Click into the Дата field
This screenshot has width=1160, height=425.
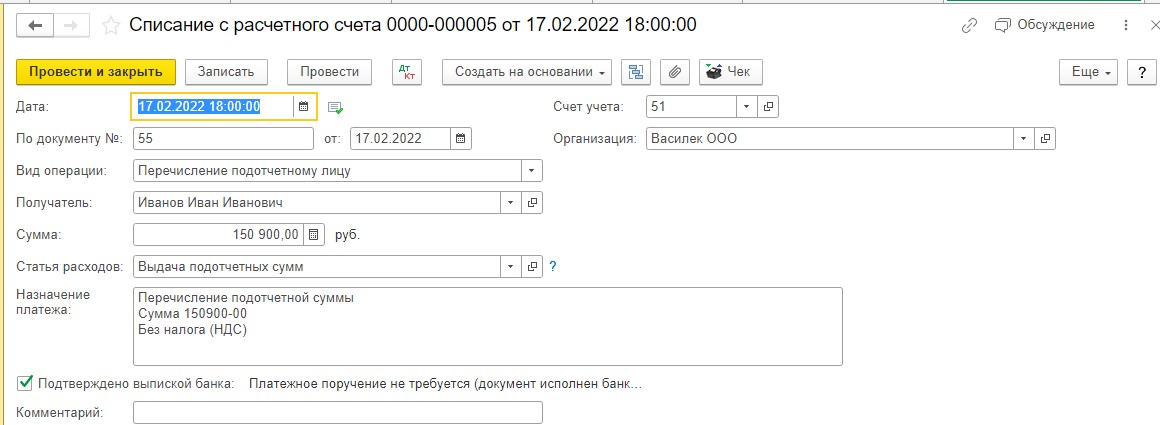click(x=213, y=107)
